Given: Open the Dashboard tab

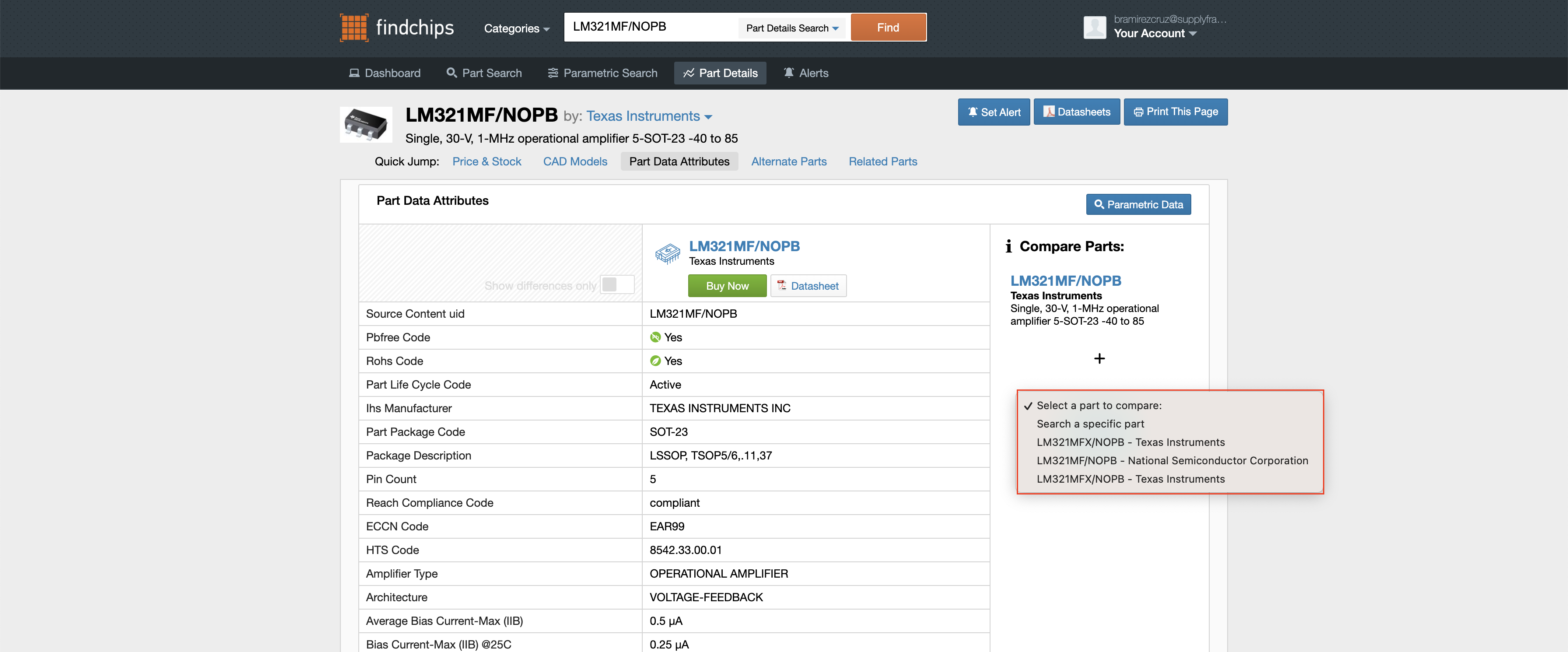Looking at the screenshot, I should coord(385,73).
